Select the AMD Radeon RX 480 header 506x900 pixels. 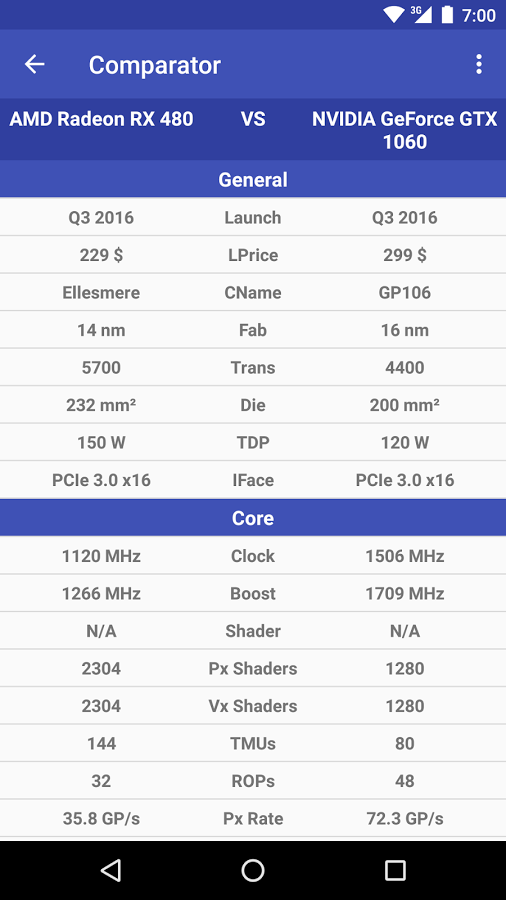pyautogui.click(x=102, y=119)
